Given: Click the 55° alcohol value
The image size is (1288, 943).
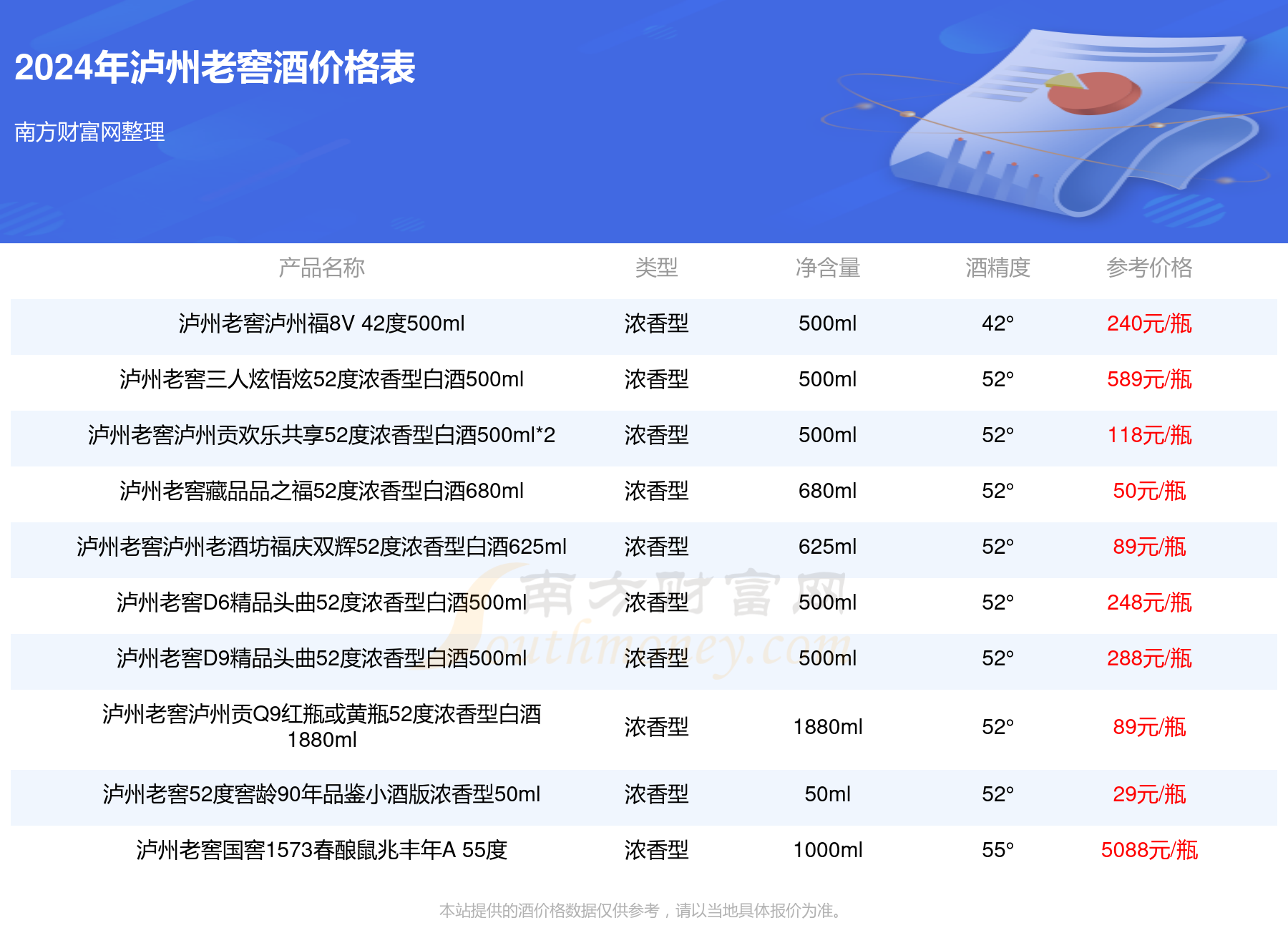Looking at the screenshot, I should [997, 850].
